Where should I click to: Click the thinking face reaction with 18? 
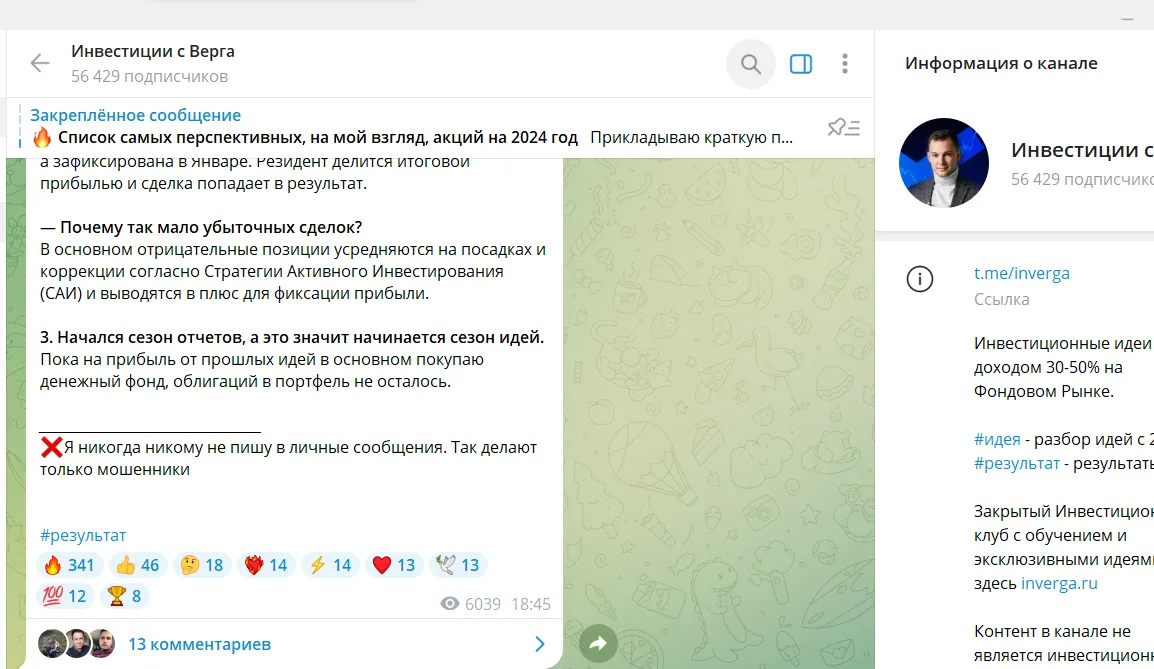point(202,565)
